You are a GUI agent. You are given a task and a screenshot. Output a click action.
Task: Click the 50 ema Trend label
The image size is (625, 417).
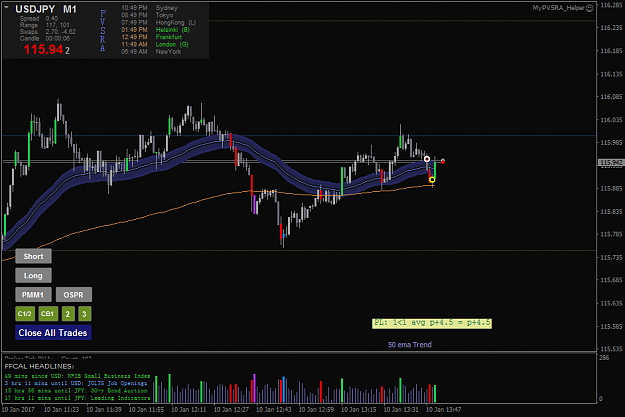click(410, 344)
